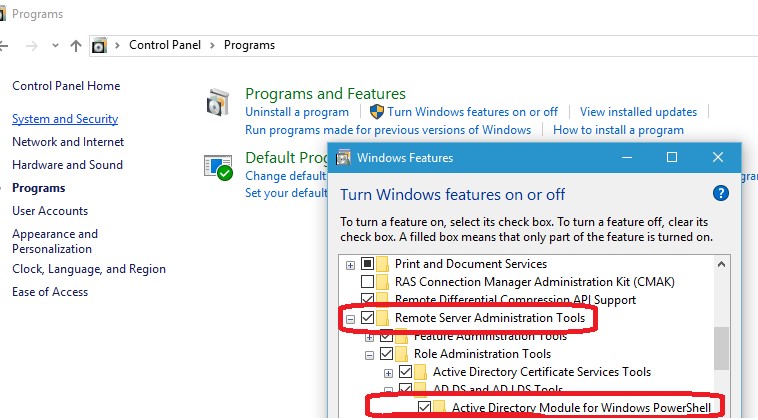The height and width of the screenshot is (420, 758).
Task: Open Clock, Language, and Region category
Action: [89, 269]
